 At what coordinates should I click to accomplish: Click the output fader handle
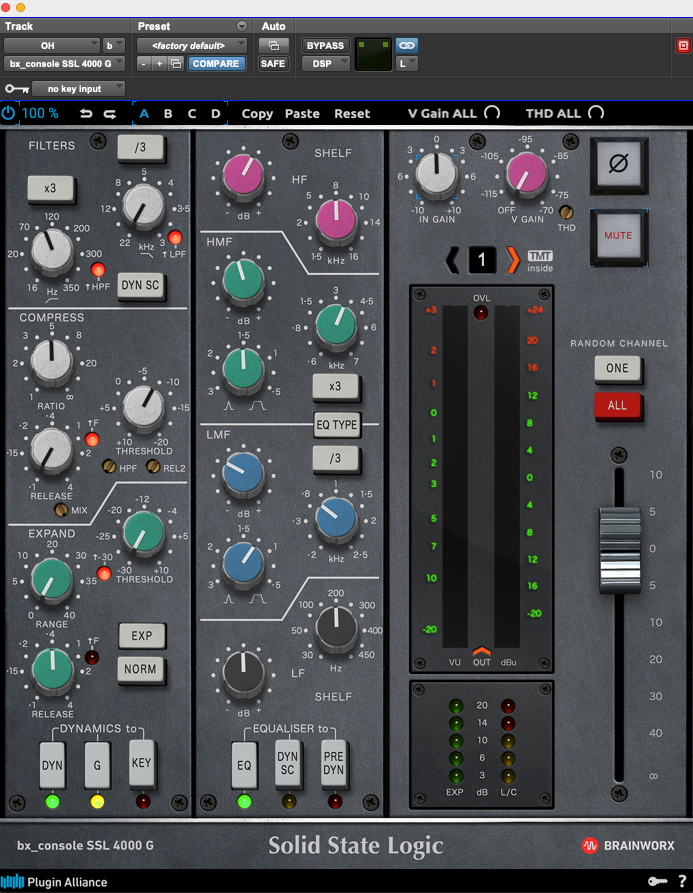[620, 551]
